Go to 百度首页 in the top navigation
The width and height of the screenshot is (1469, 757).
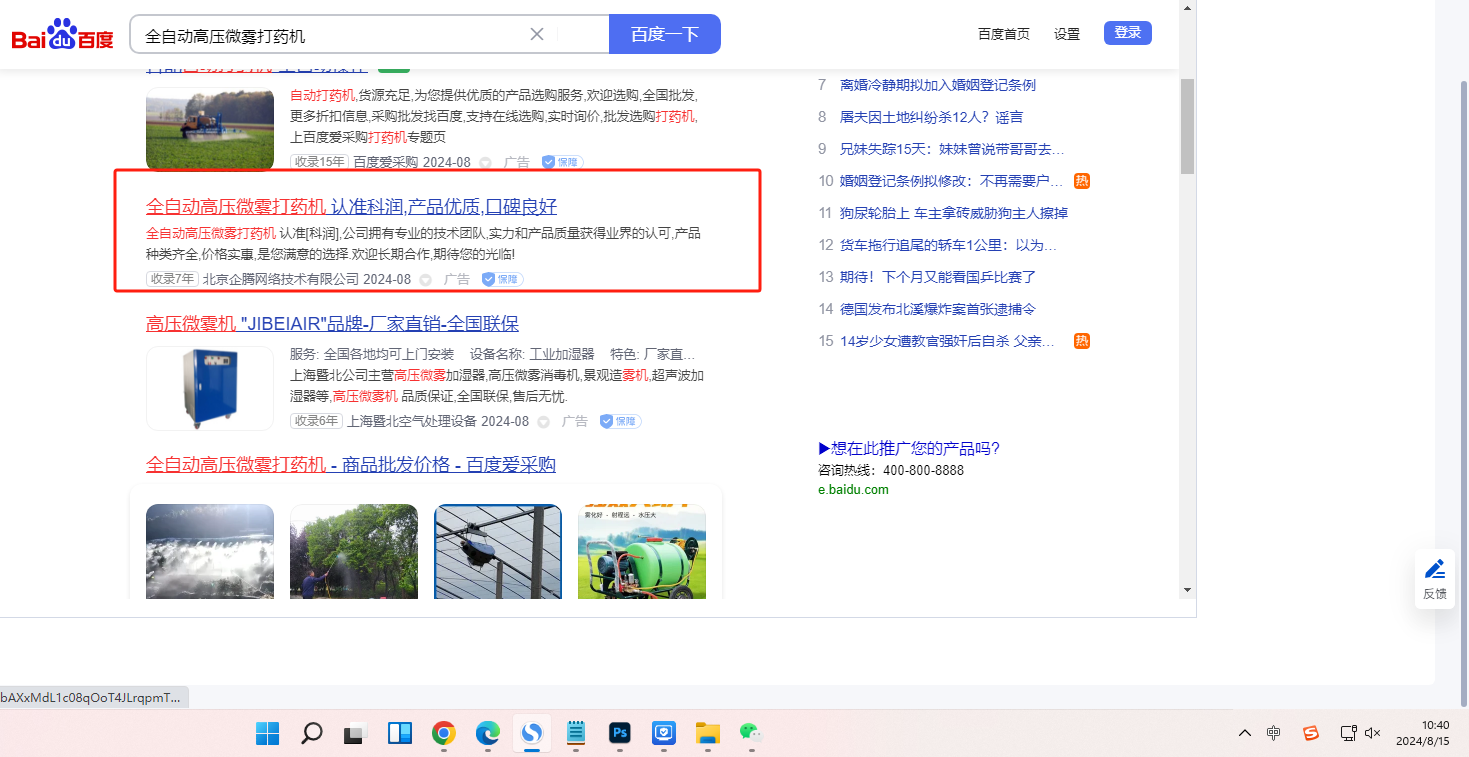[1003, 34]
